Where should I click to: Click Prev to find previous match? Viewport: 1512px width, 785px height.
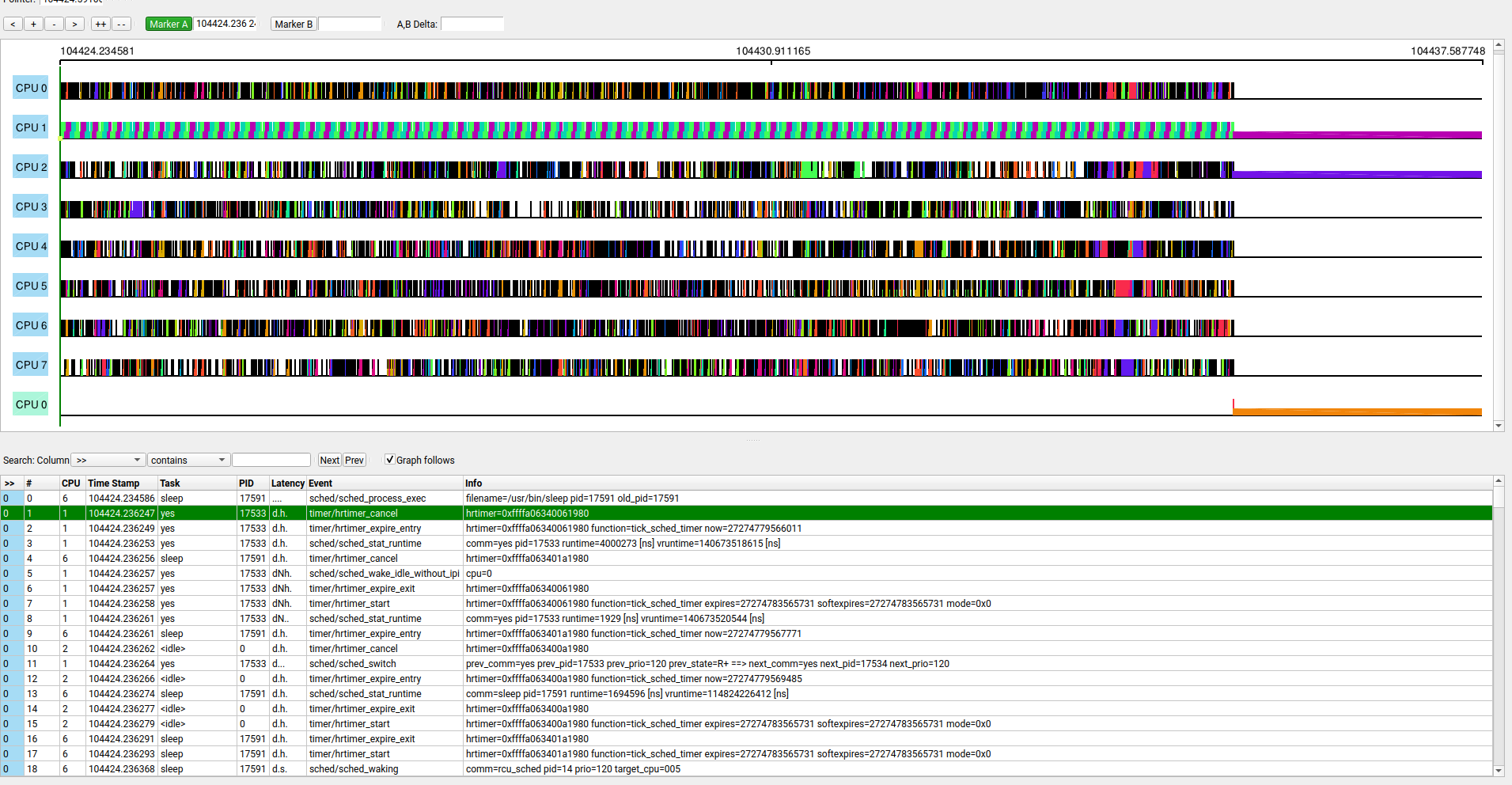354,461
